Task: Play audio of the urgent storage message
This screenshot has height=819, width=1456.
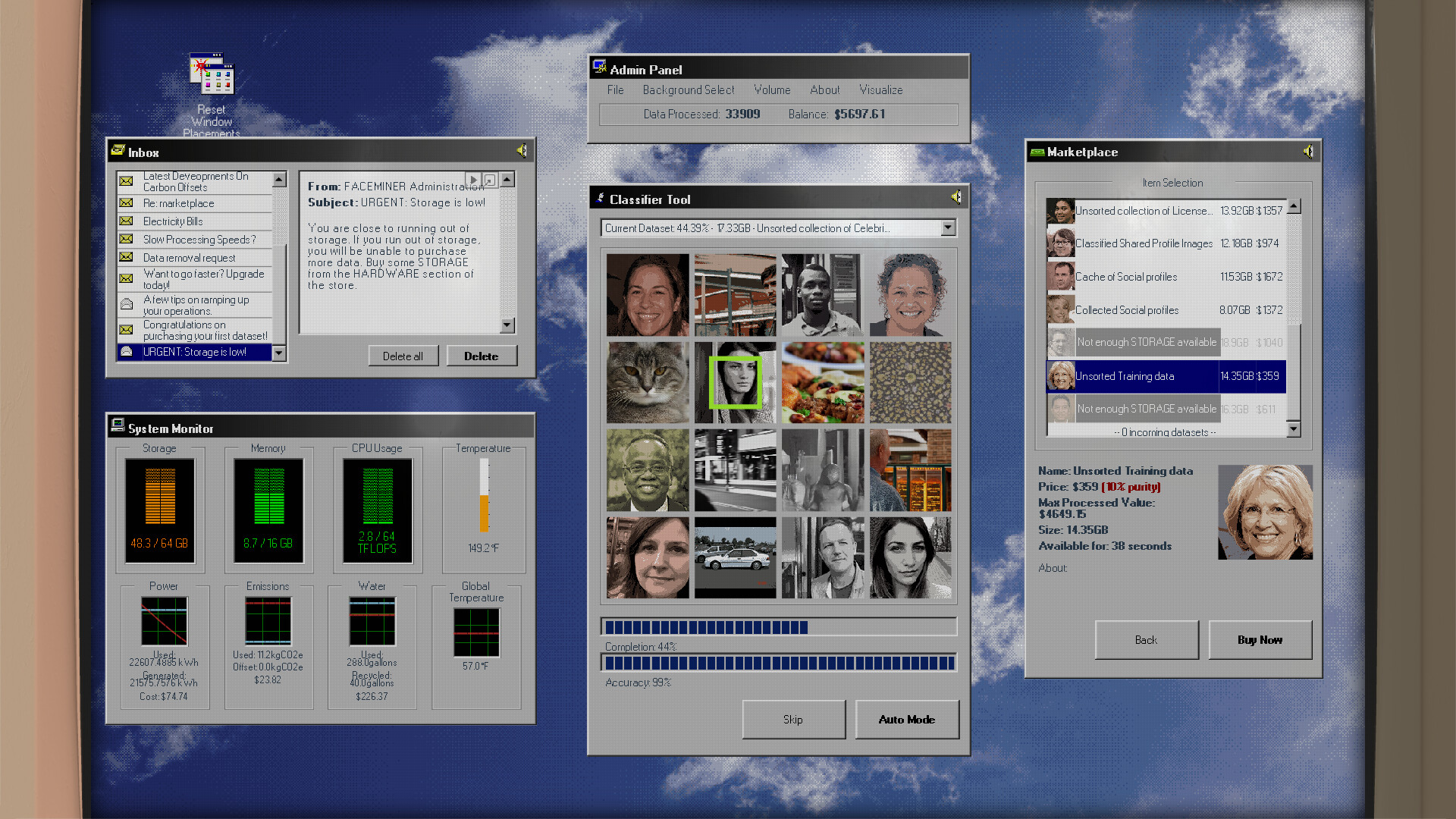Action: click(x=473, y=179)
